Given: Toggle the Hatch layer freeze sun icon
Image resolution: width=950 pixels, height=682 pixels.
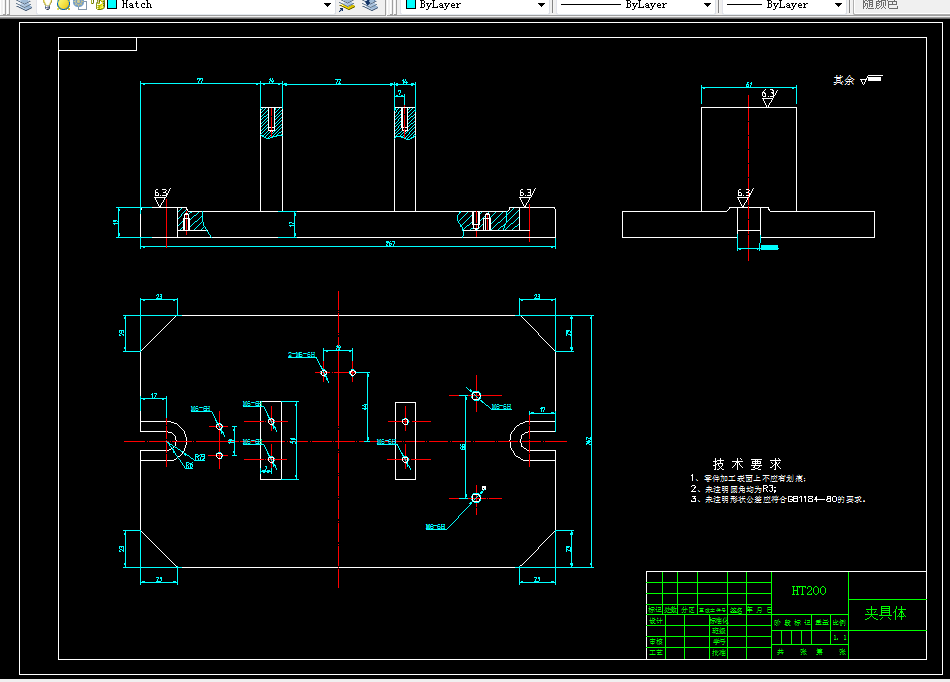Looking at the screenshot, I should [64, 5].
